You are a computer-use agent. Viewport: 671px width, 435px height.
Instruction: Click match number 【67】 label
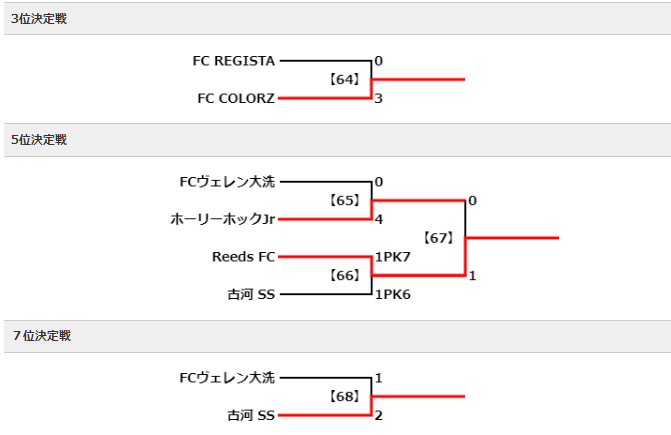tap(439, 238)
